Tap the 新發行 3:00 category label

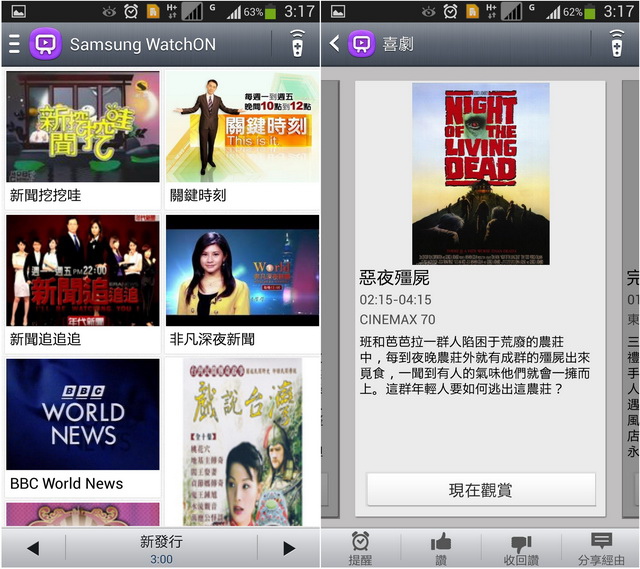pyautogui.click(x=161, y=549)
